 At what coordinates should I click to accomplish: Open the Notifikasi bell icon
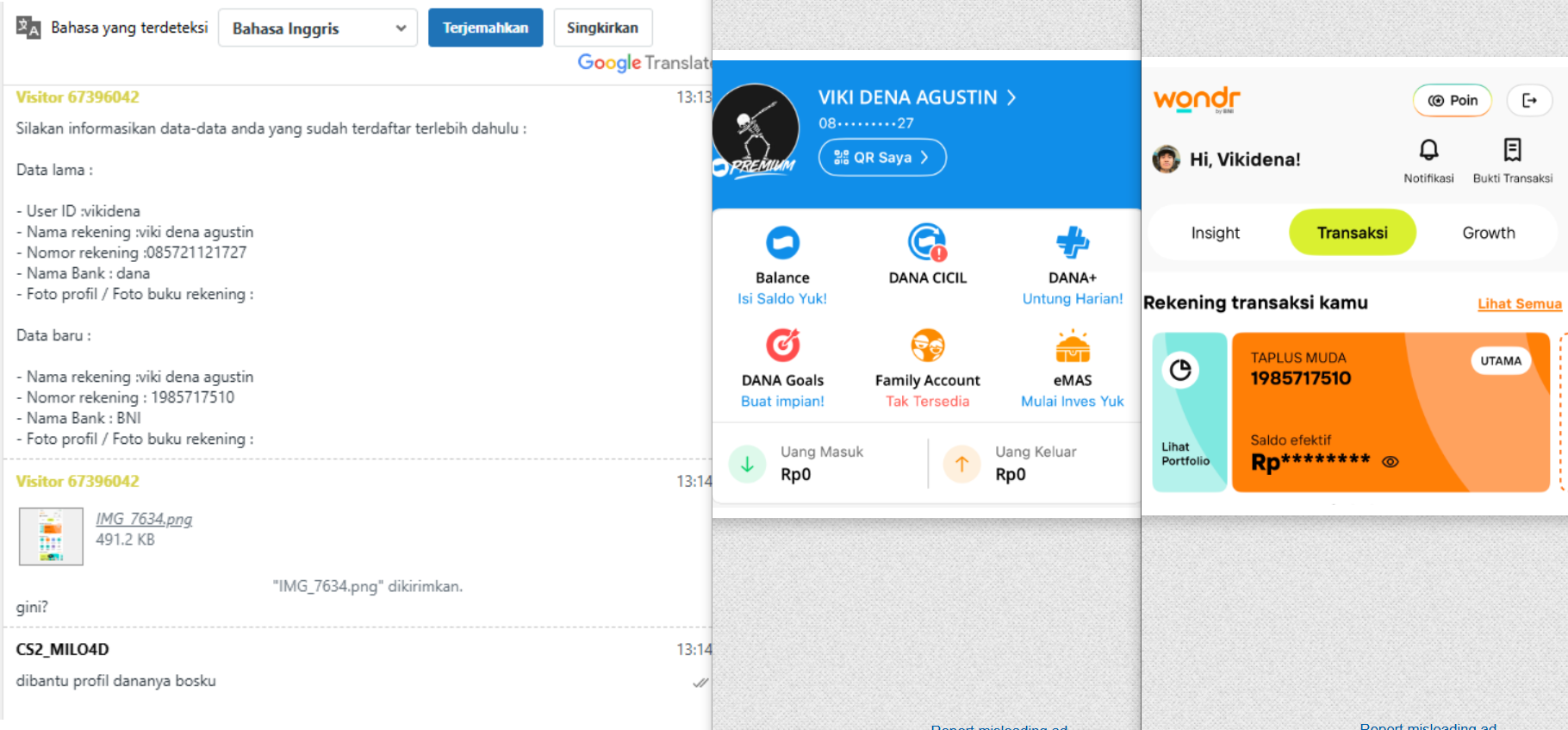click(x=1428, y=150)
